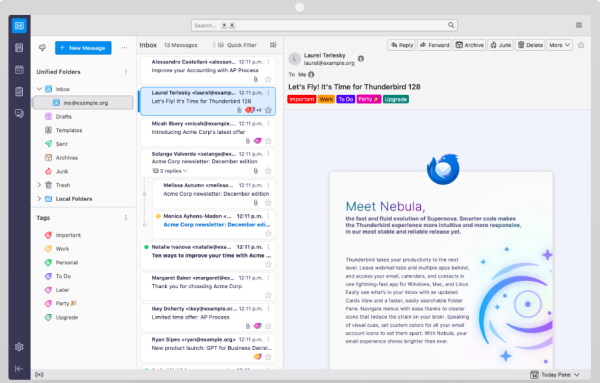Click the pink Party tag label

(x=369, y=99)
